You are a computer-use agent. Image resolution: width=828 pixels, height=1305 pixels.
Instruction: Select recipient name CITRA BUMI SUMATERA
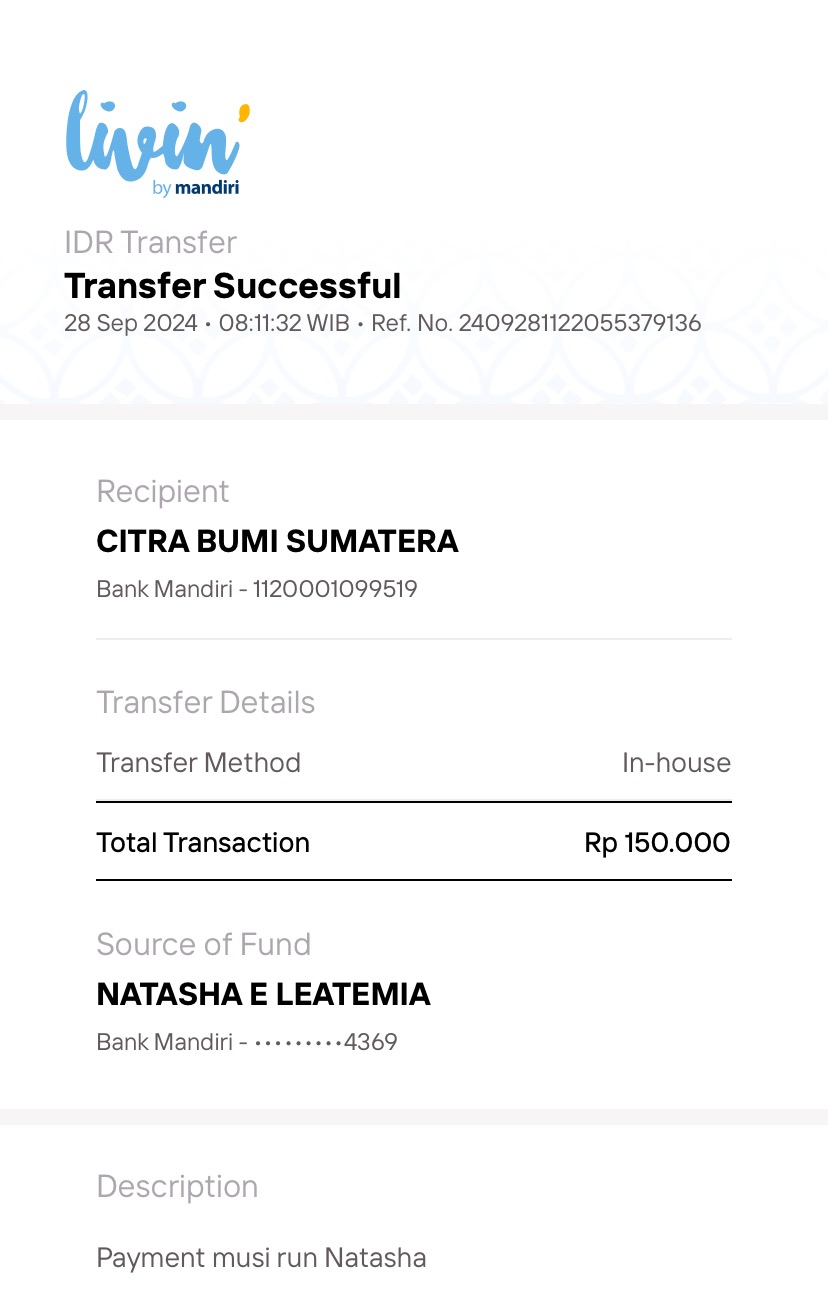tap(277, 541)
